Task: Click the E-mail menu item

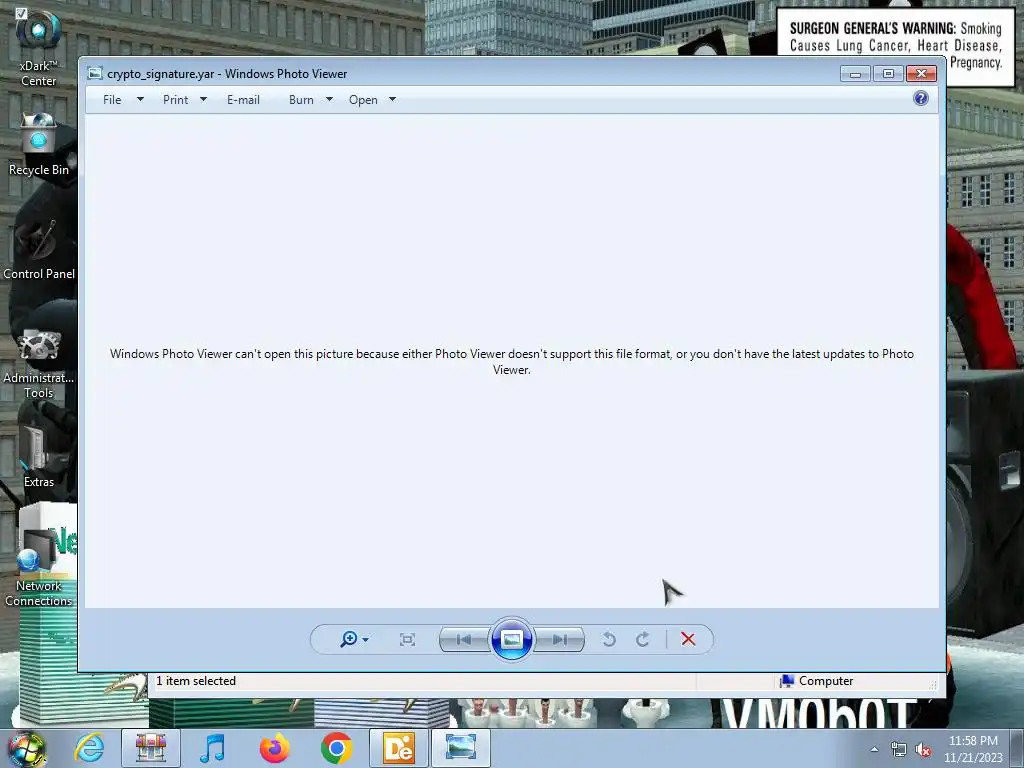Action: click(243, 100)
